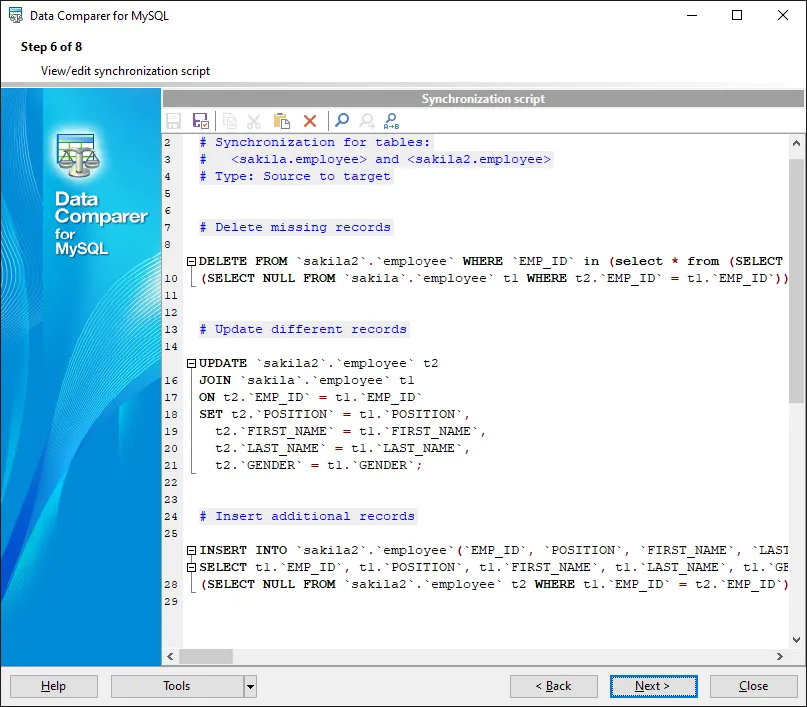Viewport: 807px width, 707px height.
Task: Click comment '# Delete missing records'
Action: 295,227
